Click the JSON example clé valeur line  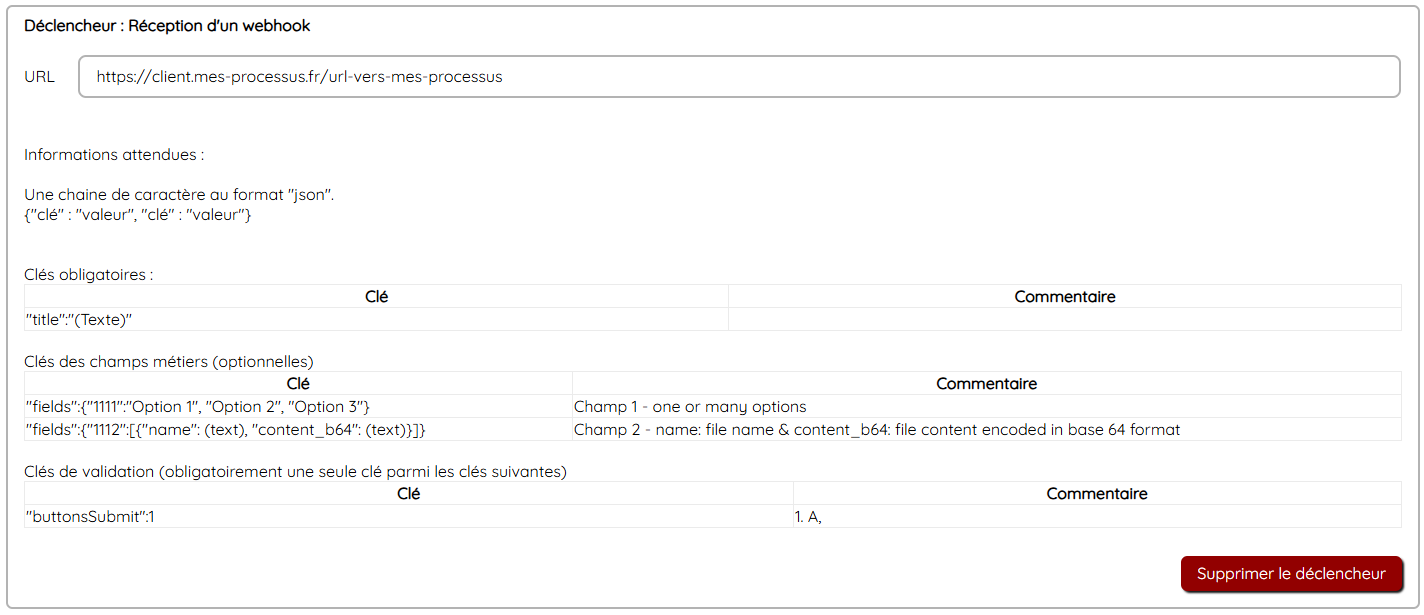[138, 215]
